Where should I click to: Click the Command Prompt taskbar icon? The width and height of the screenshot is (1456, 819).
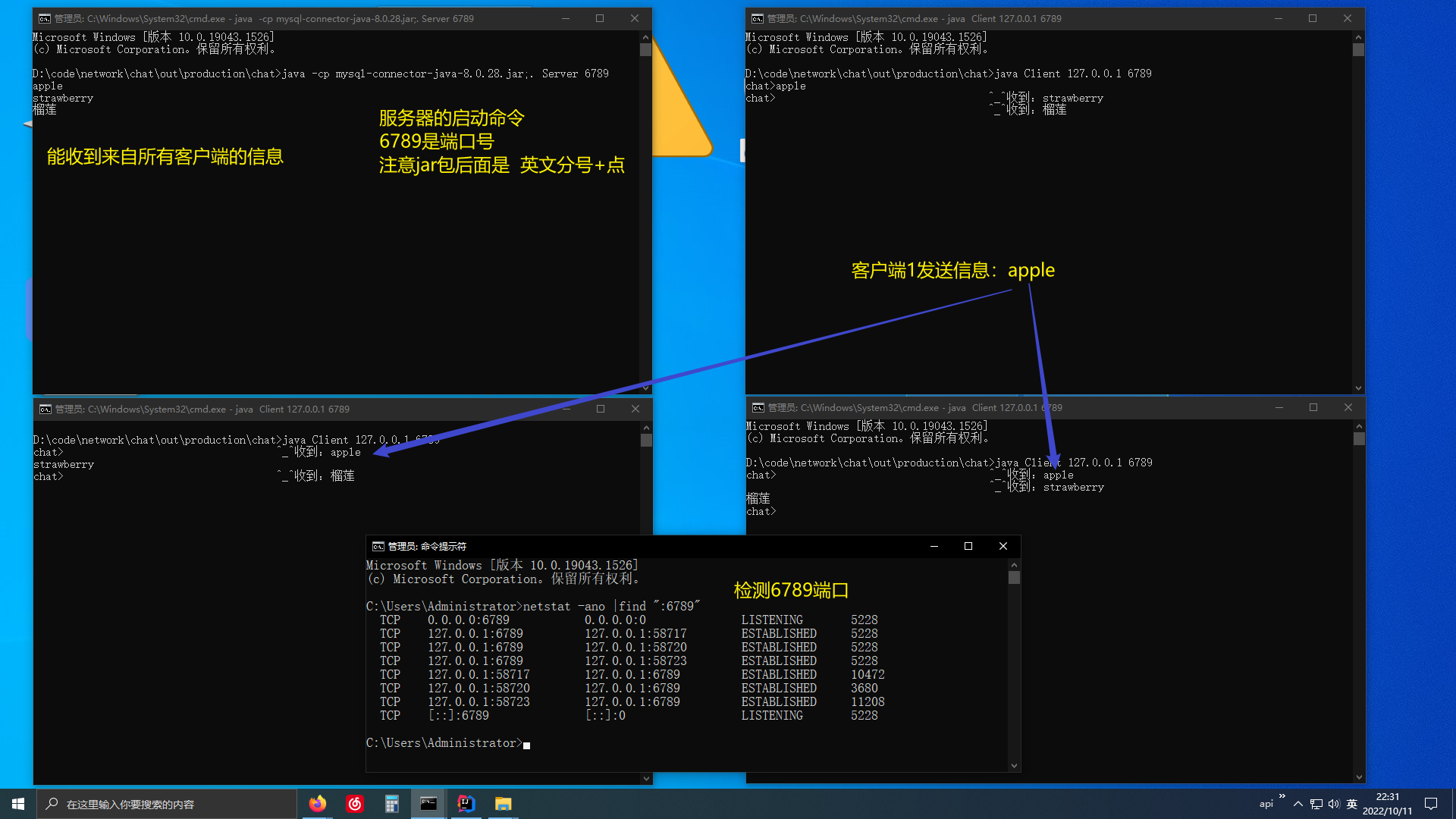pos(428,804)
